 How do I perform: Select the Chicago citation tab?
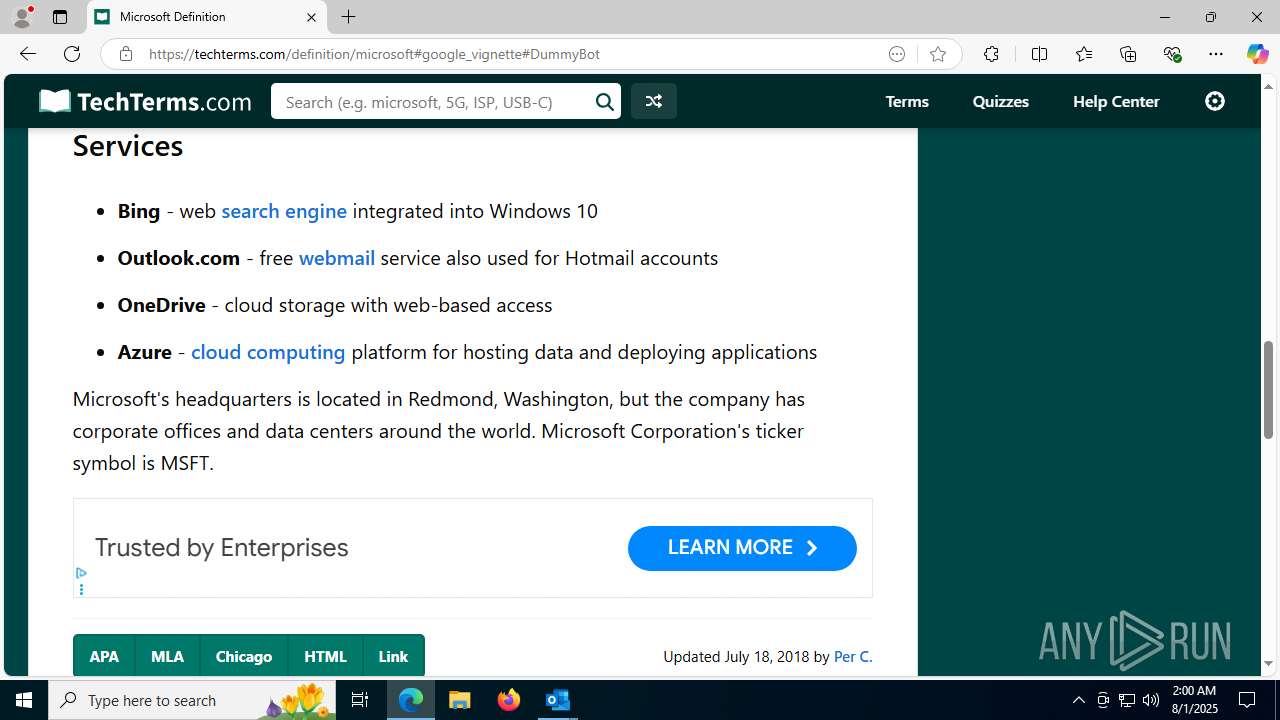pos(244,656)
